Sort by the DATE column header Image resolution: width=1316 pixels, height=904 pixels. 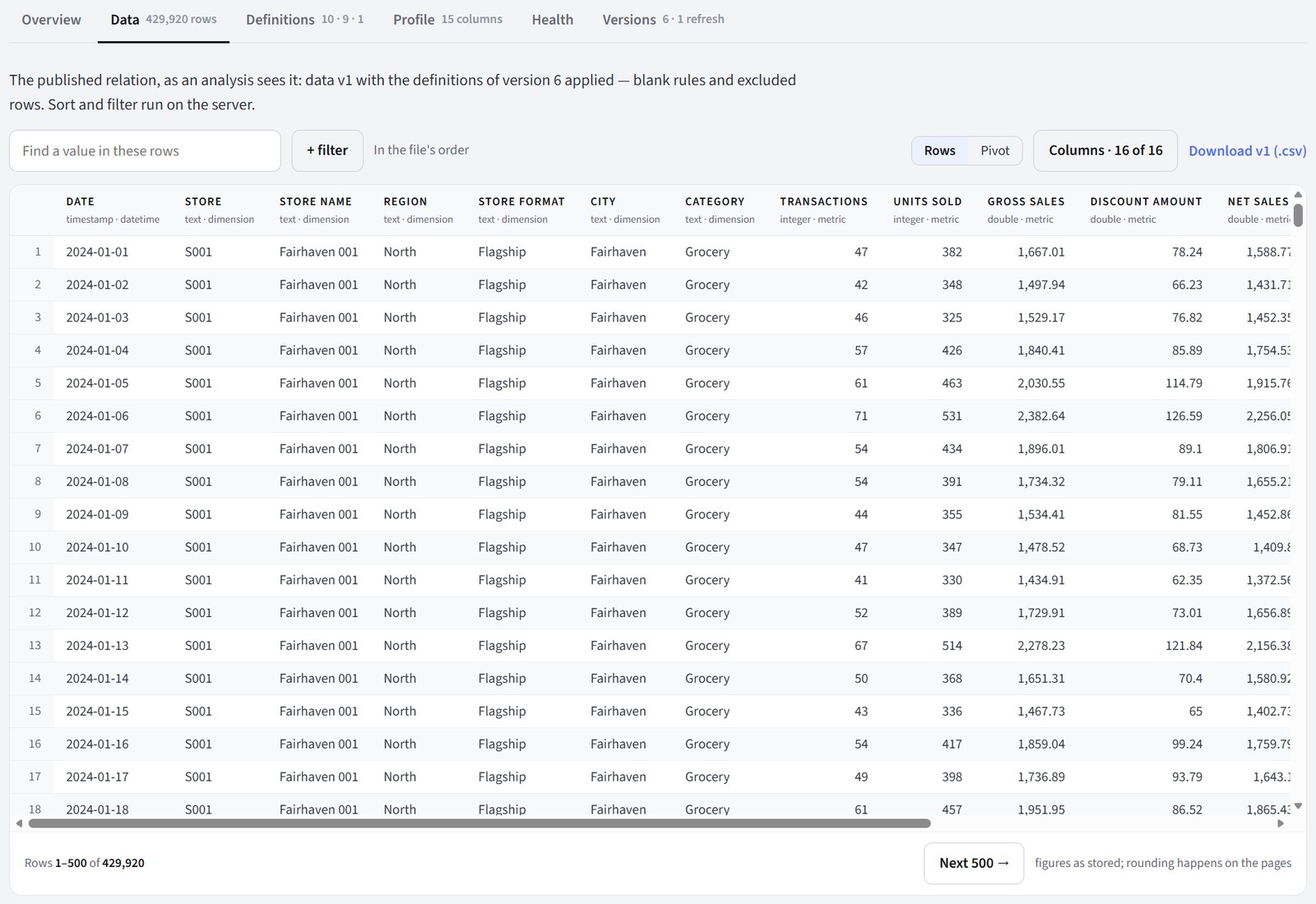click(80, 202)
